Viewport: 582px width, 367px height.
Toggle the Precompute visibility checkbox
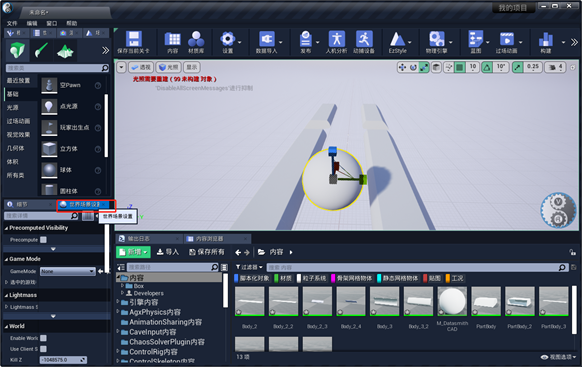pos(43,240)
